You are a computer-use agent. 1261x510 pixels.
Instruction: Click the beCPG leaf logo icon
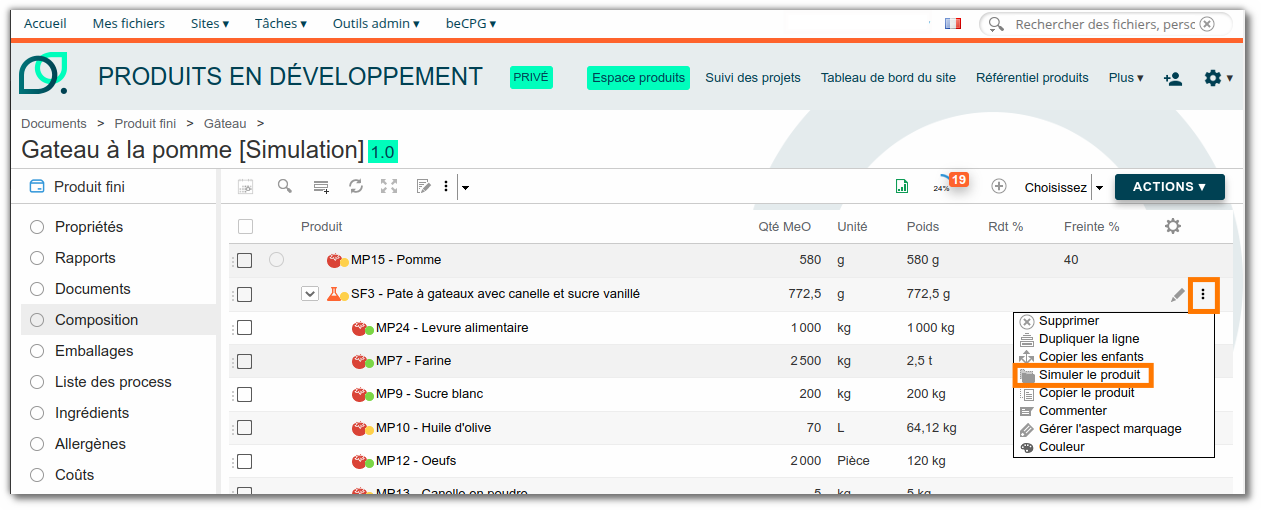point(44,74)
